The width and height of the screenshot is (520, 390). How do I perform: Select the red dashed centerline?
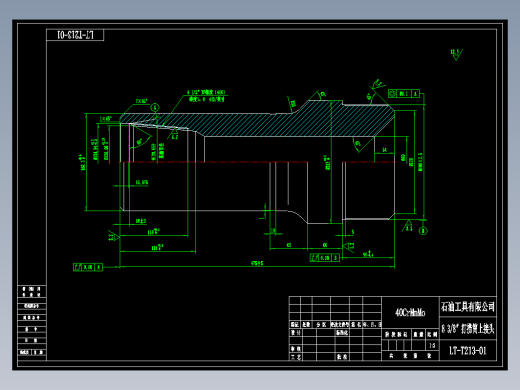click(258, 162)
